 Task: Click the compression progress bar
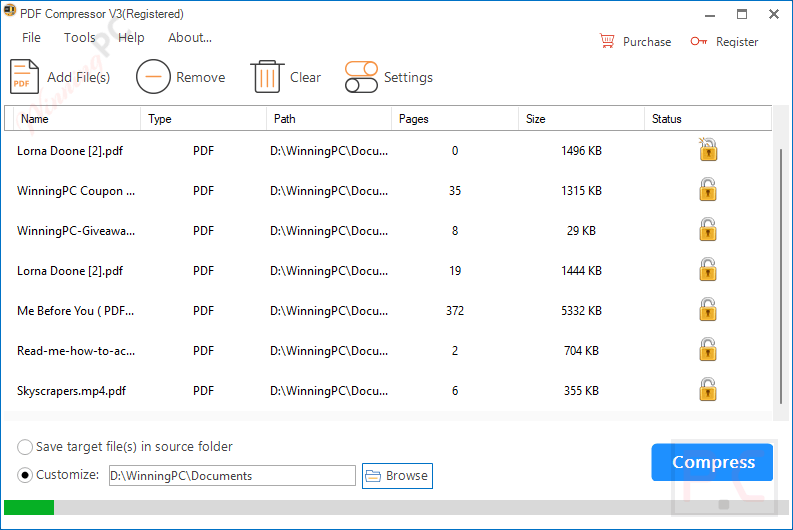click(396, 507)
